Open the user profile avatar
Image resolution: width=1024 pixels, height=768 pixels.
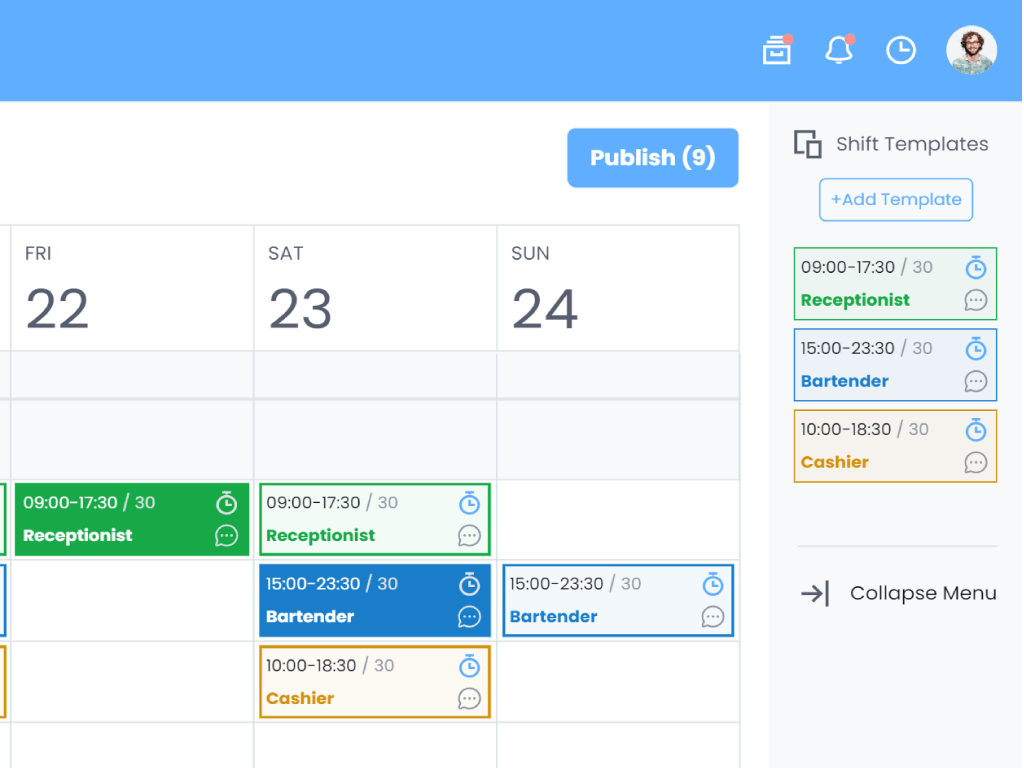[971, 50]
